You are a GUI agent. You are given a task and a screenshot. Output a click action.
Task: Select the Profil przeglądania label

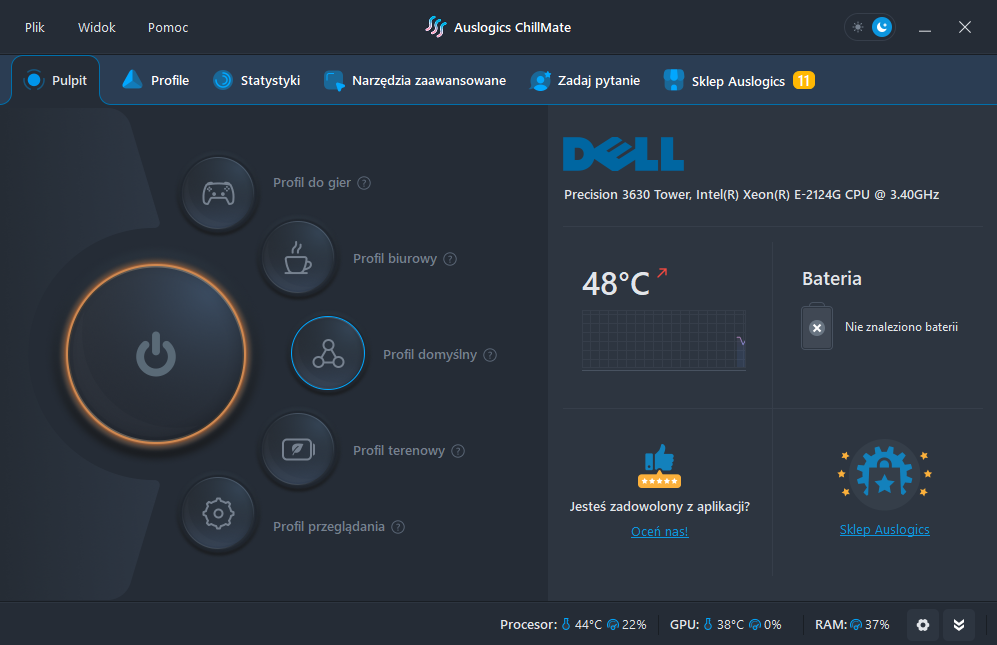pos(329,527)
